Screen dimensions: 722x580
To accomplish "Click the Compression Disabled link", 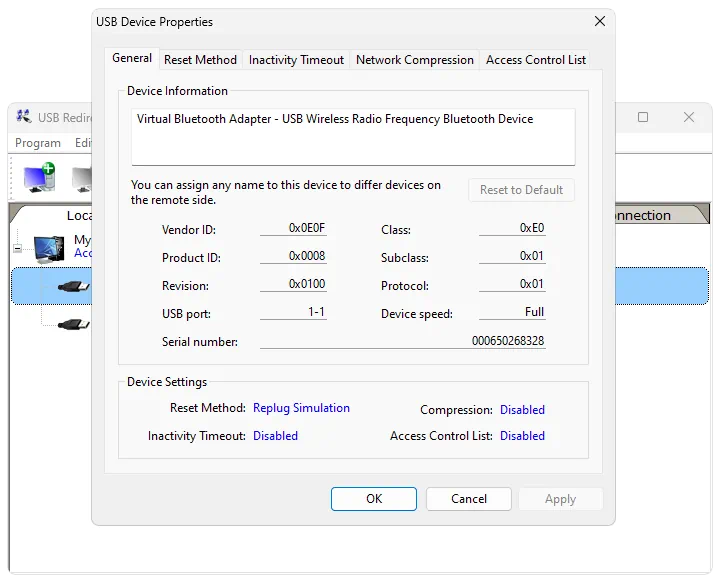I will coord(522,410).
